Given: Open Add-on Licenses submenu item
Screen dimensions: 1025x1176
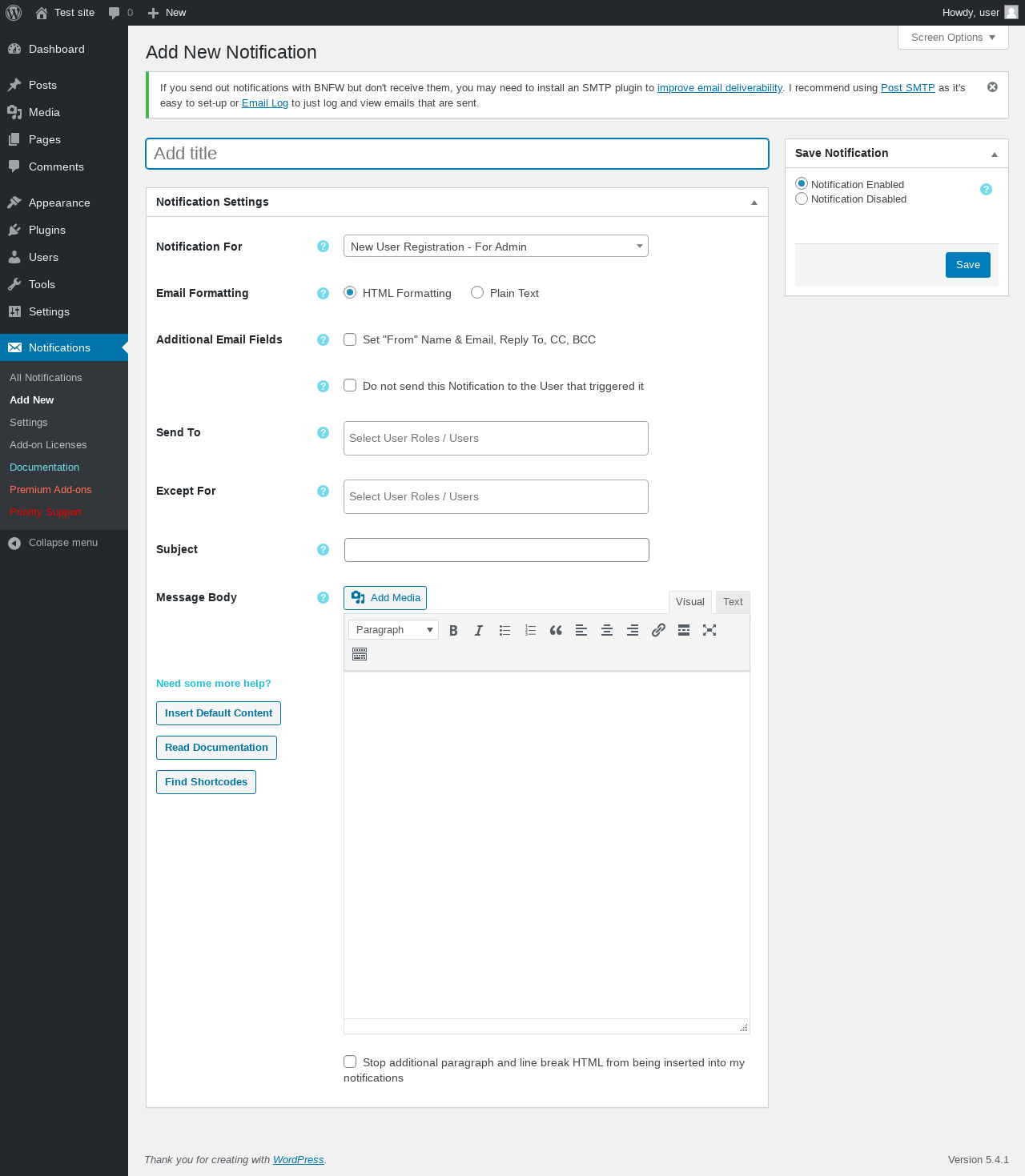Looking at the screenshot, I should (48, 445).
